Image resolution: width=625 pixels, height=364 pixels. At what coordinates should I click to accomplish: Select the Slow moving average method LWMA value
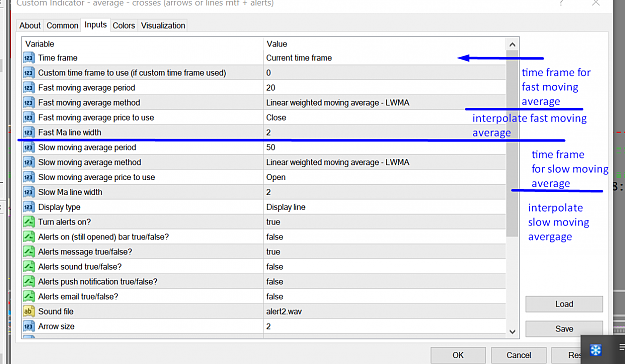point(338,162)
